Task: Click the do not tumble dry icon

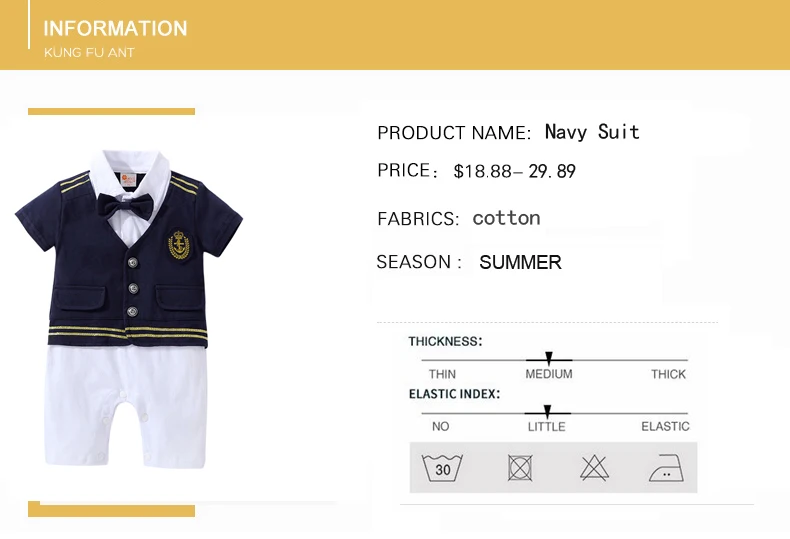Action: (520, 468)
